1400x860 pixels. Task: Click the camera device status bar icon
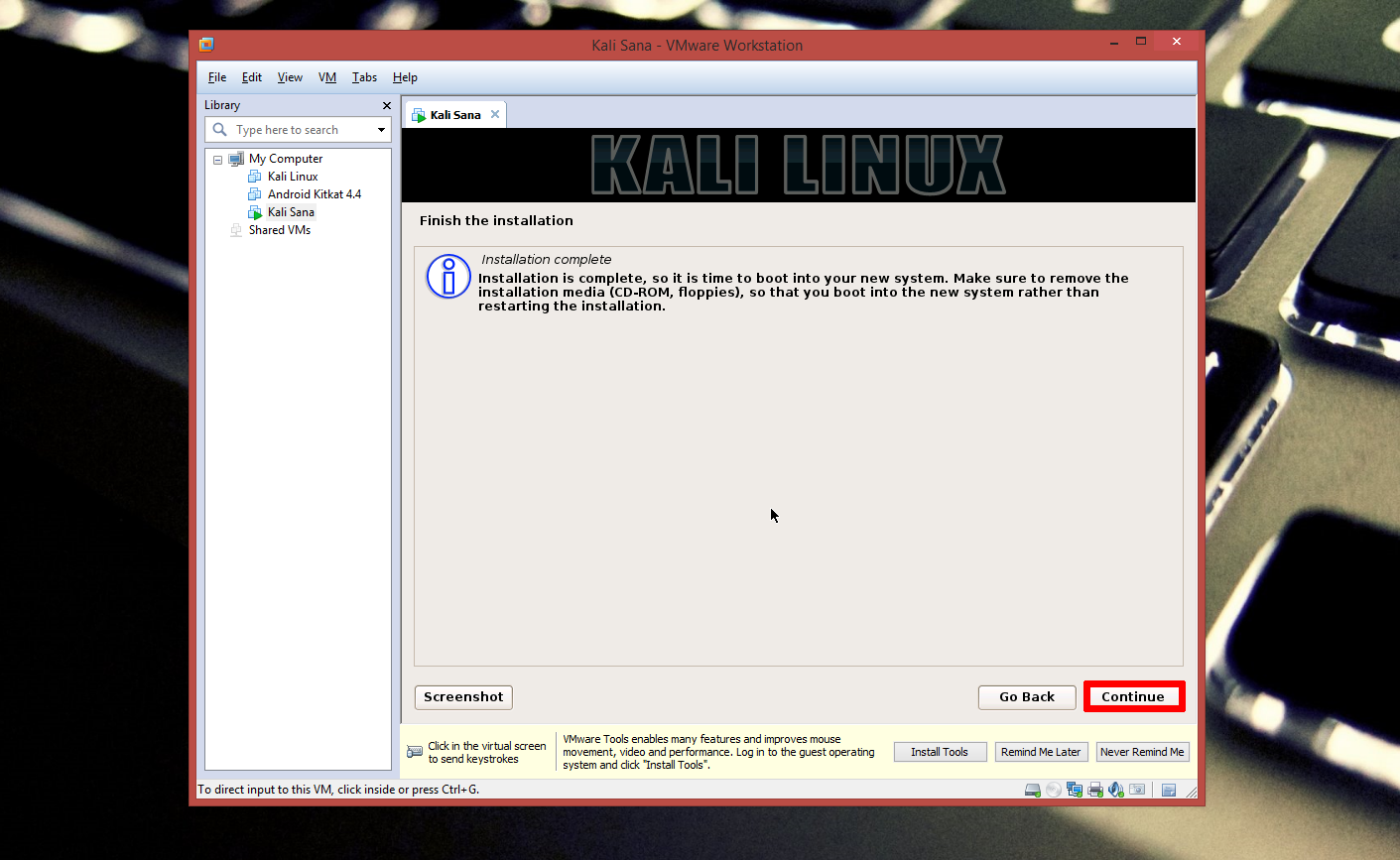[1137, 790]
